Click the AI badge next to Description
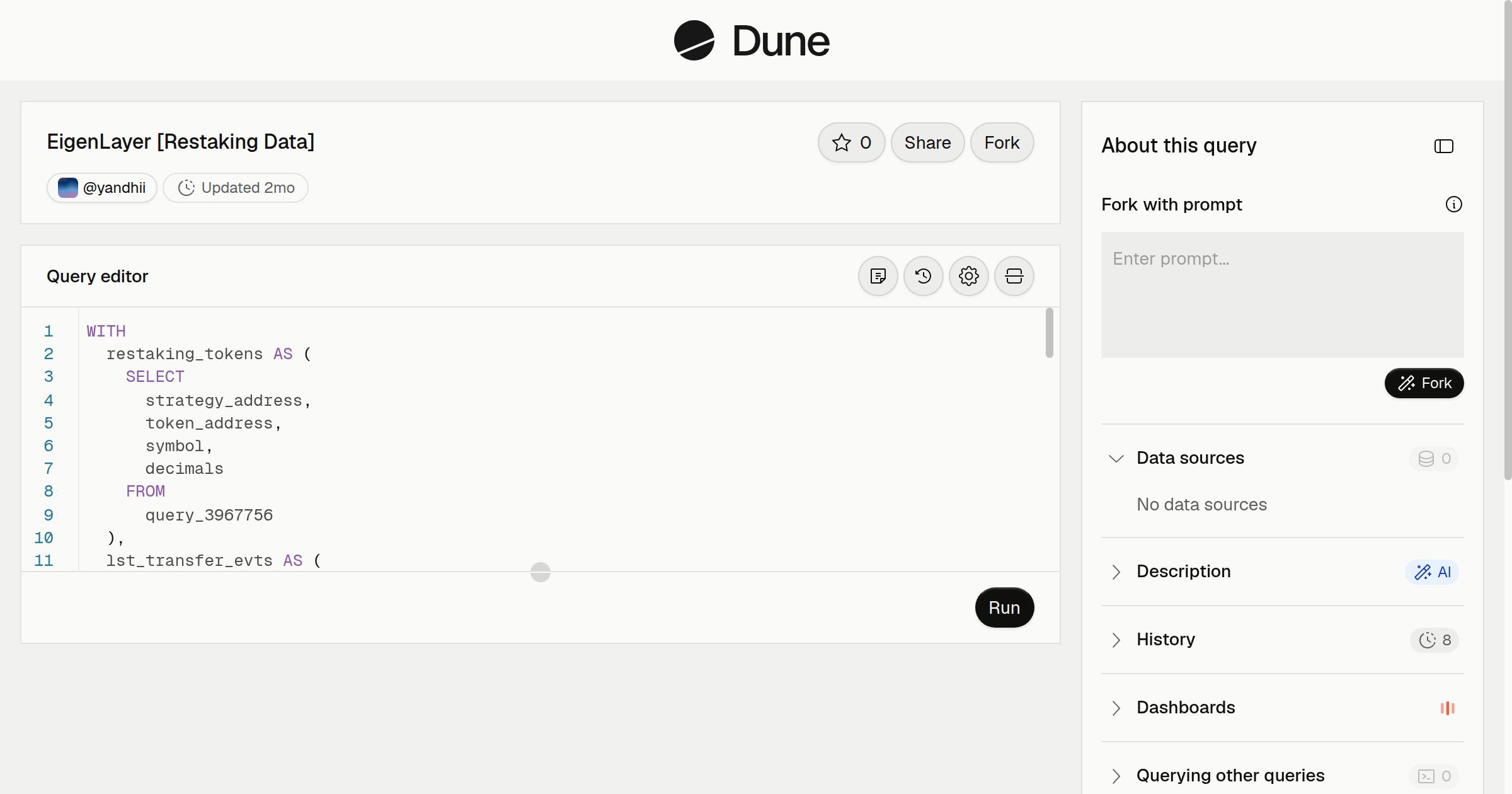The width and height of the screenshot is (1512, 794). click(1432, 572)
